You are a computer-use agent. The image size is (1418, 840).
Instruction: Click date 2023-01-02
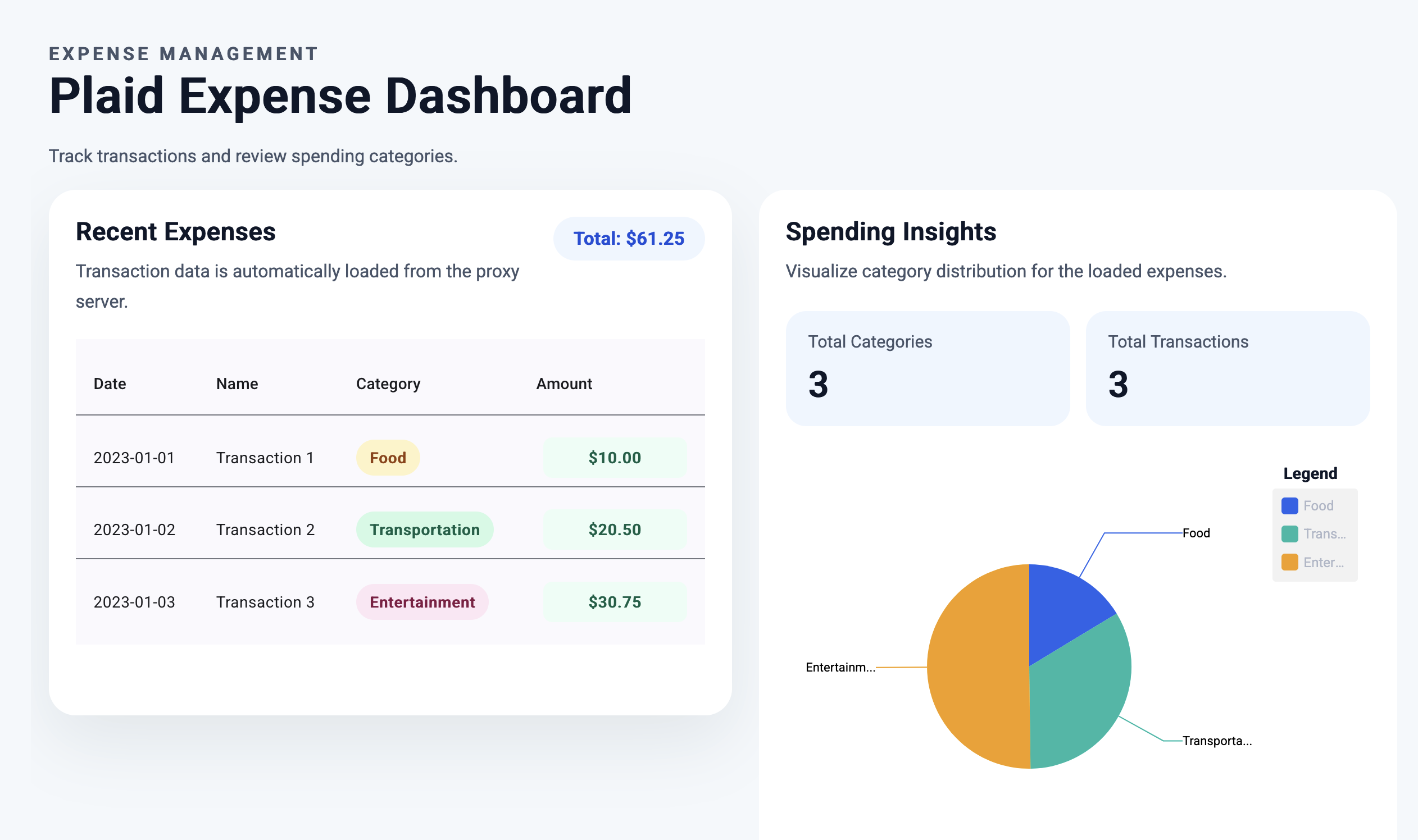(134, 529)
